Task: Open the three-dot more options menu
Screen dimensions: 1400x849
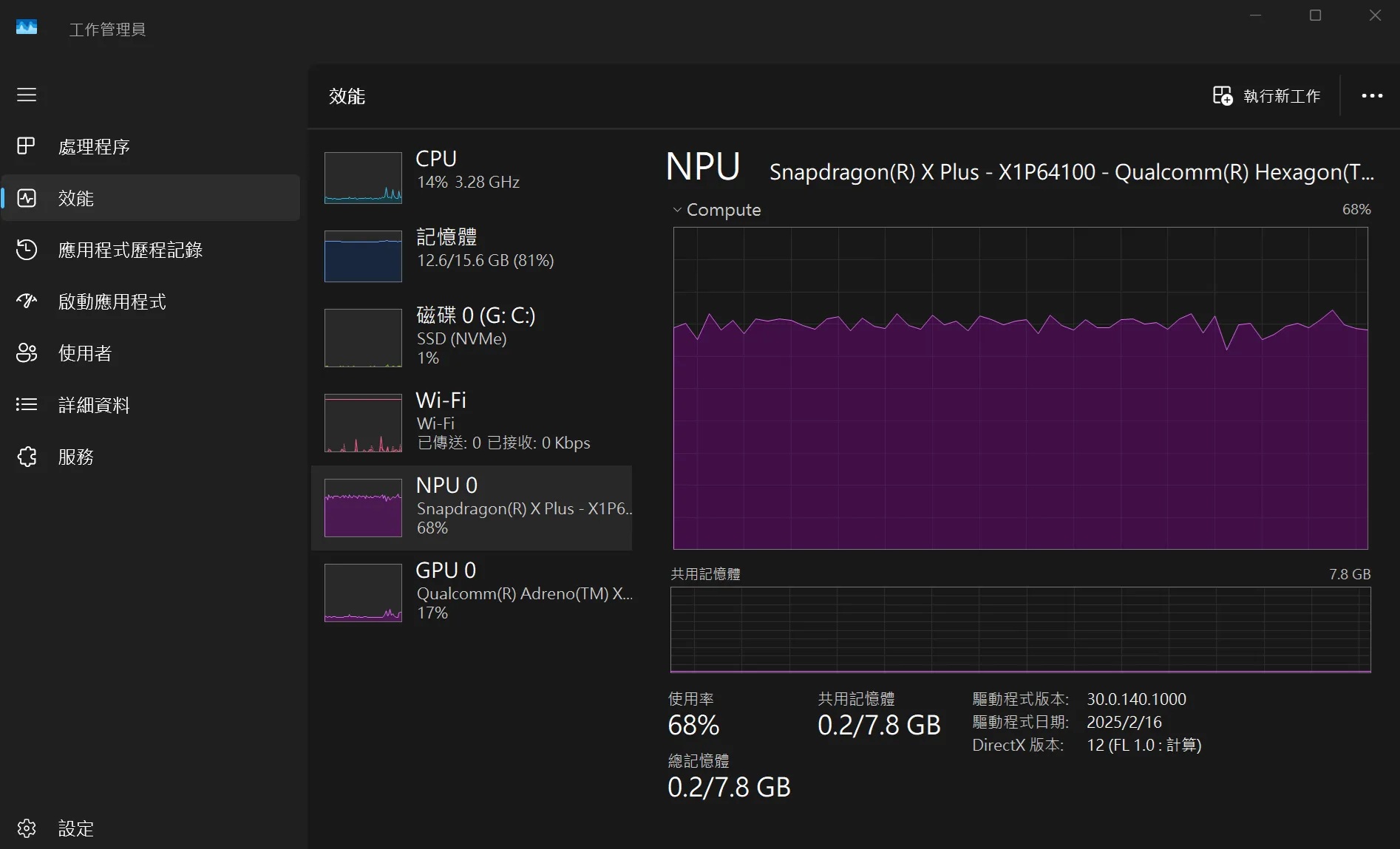Action: [x=1372, y=96]
